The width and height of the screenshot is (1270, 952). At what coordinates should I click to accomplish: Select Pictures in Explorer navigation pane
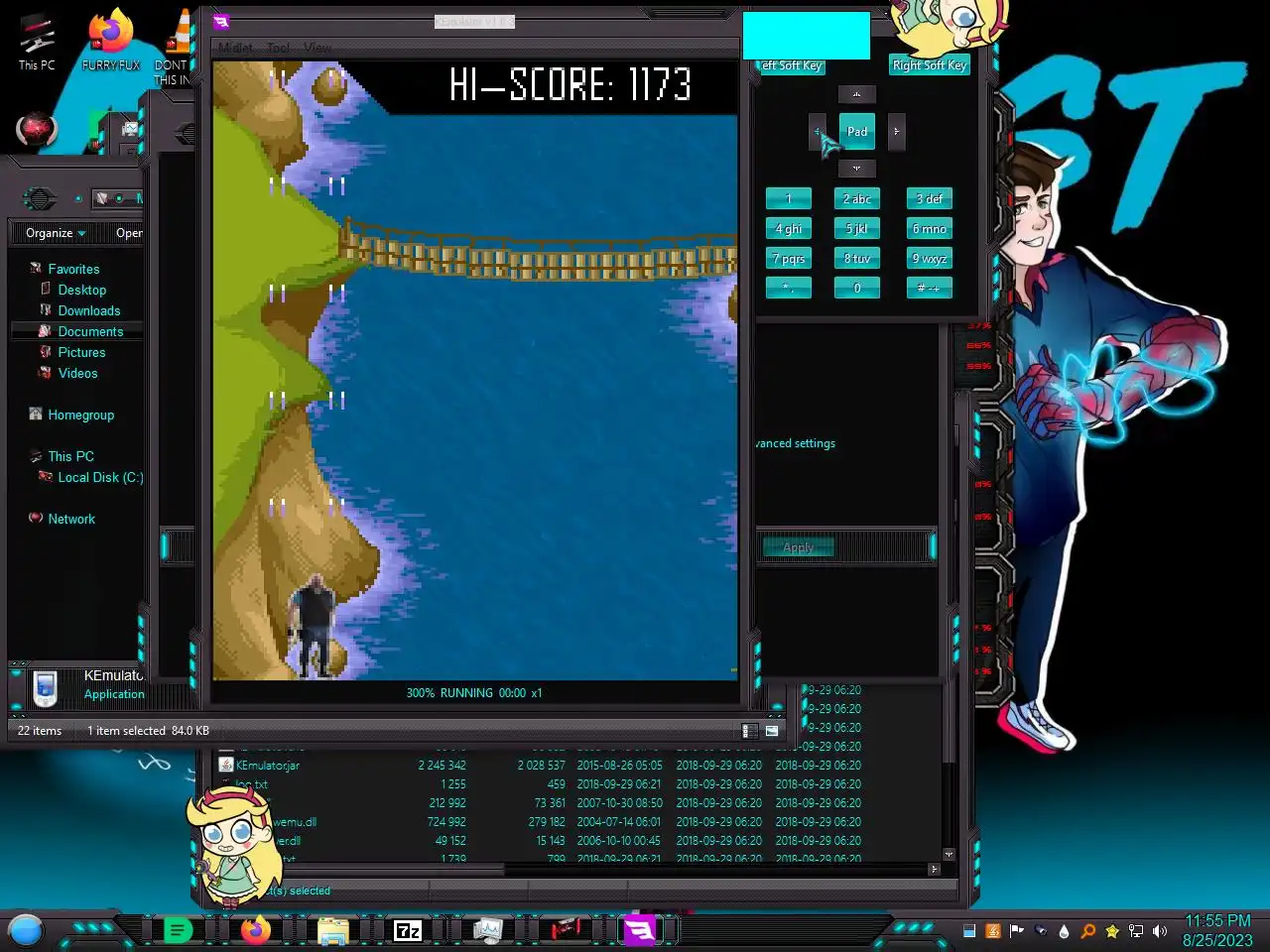(81, 352)
